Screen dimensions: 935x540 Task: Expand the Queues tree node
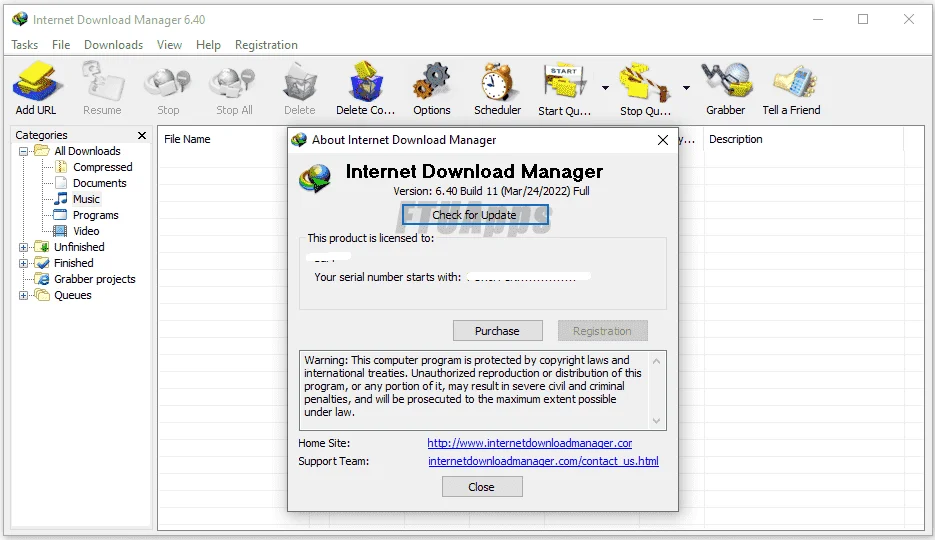click(x=23, y=295)
